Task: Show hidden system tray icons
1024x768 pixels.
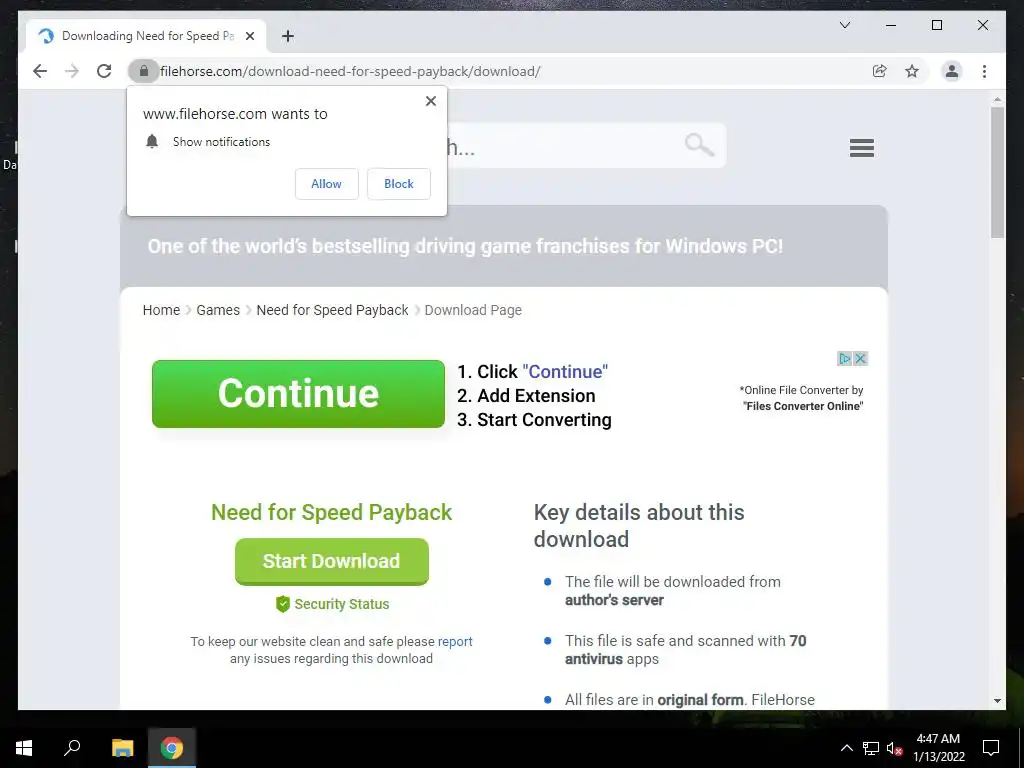Action: tap(846, 748)
